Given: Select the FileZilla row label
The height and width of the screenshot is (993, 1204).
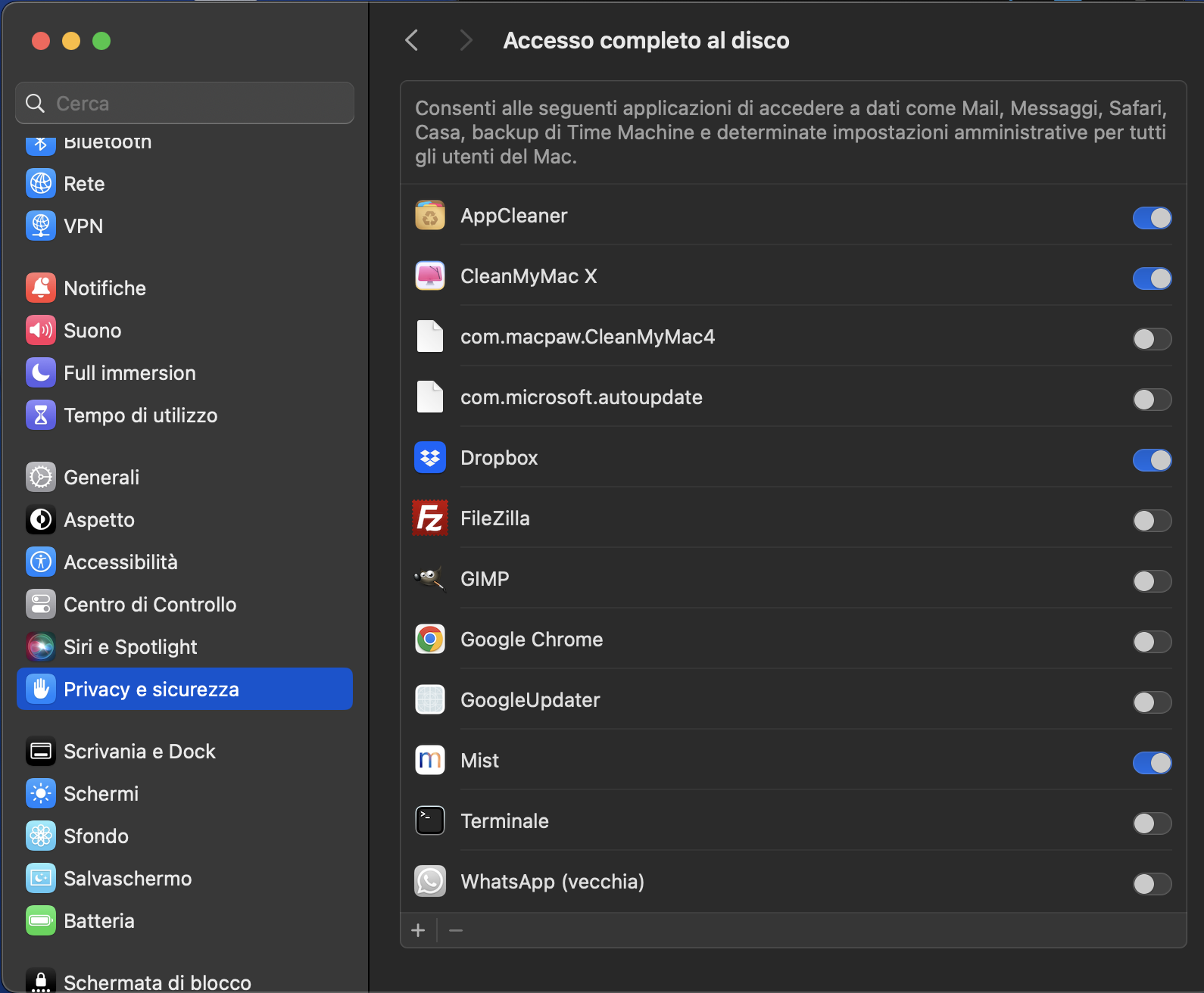Looking at the screenshot, I should [495, 518].
